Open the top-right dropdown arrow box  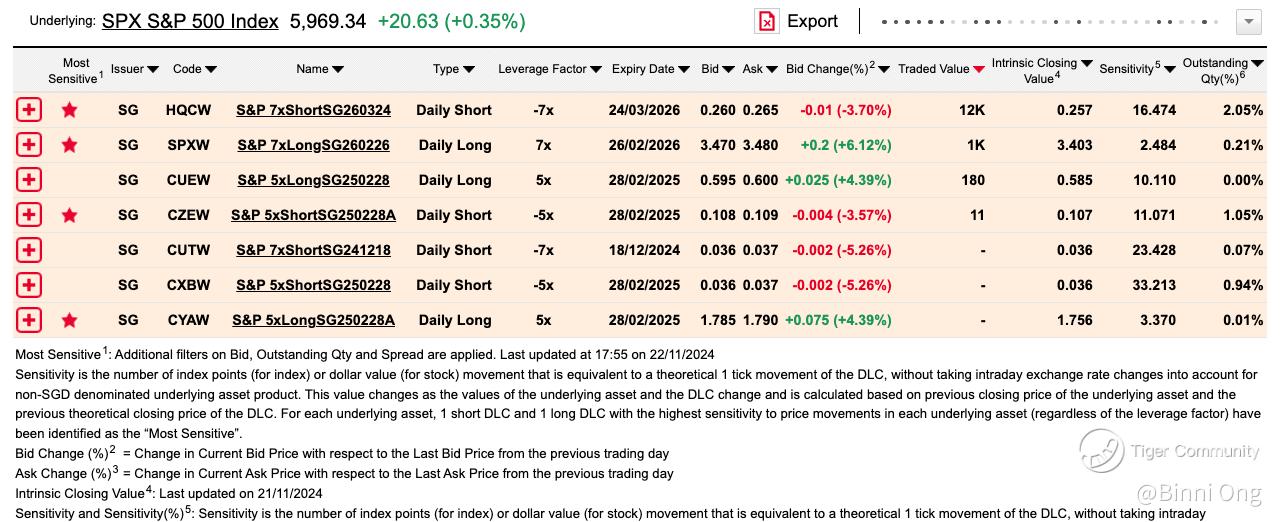[x=1249, y=22]
